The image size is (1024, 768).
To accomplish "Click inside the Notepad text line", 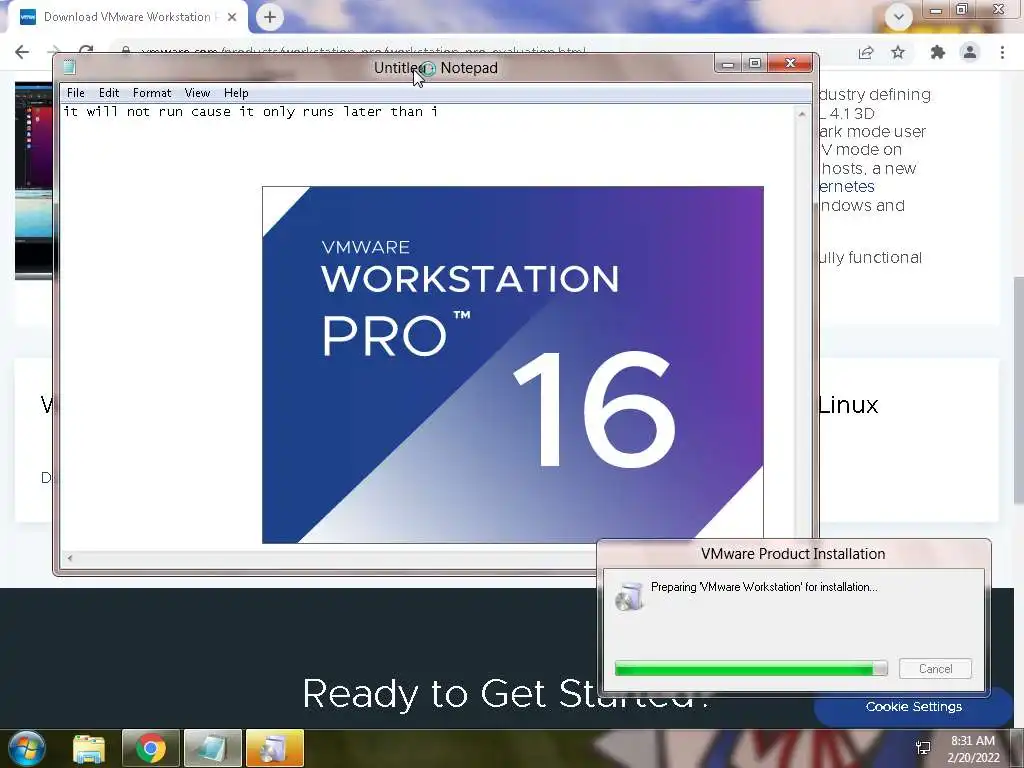I will [x=250, y=112].
